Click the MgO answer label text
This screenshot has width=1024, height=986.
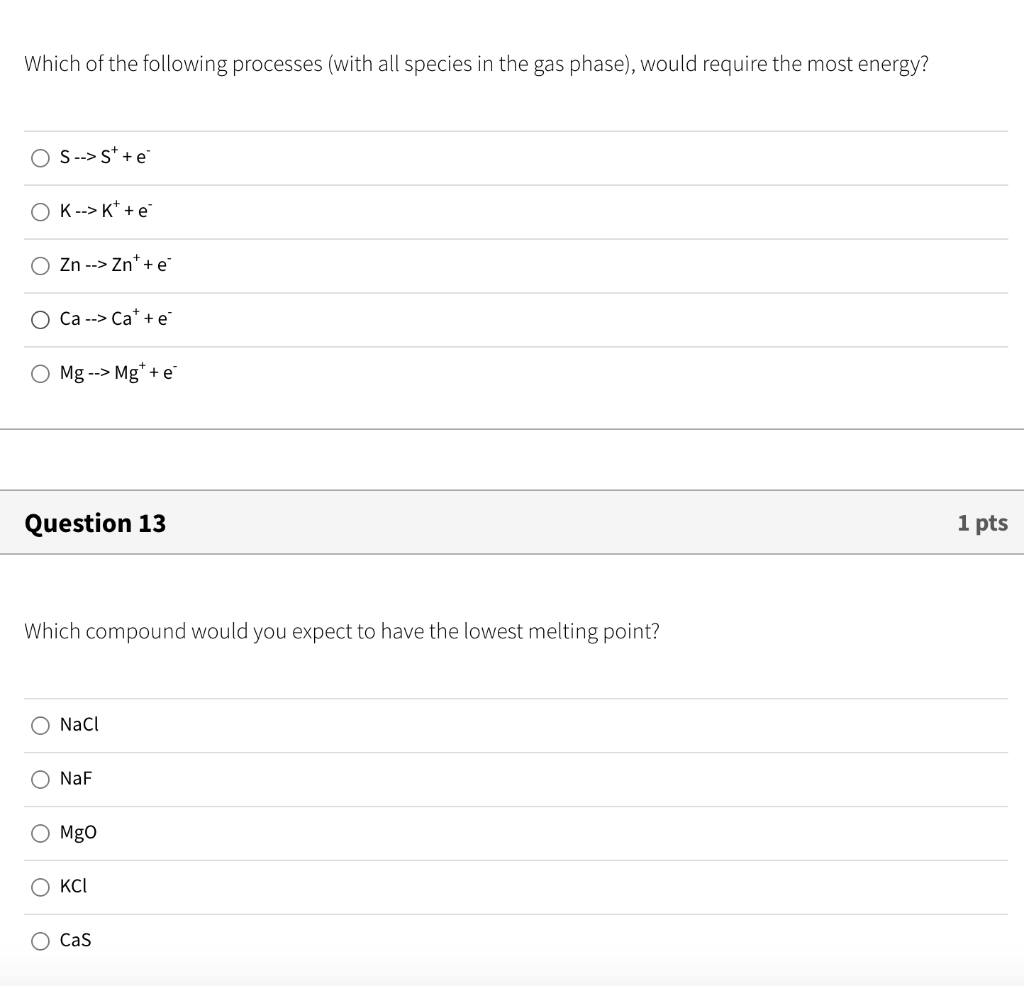[x=78, y=833]
